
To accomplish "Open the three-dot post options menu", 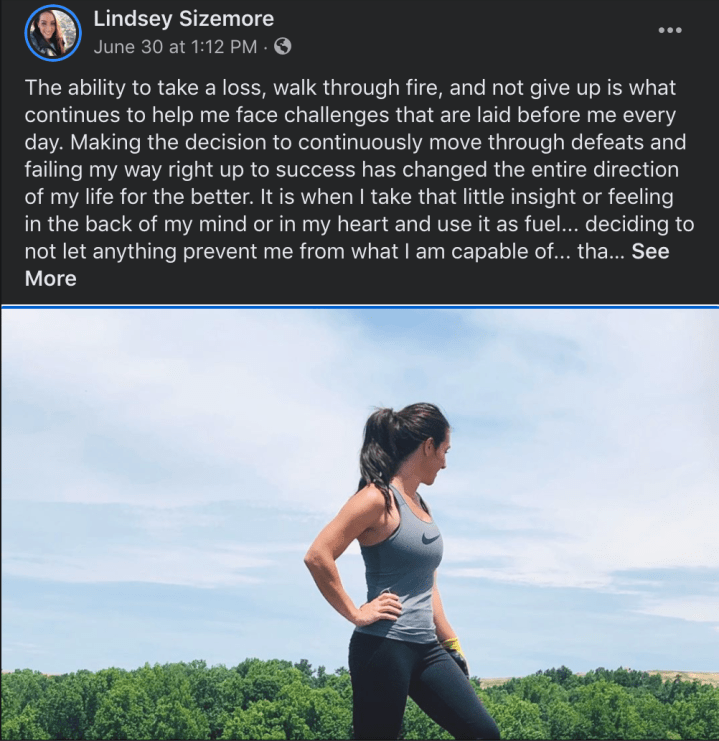I will point(670,30).
